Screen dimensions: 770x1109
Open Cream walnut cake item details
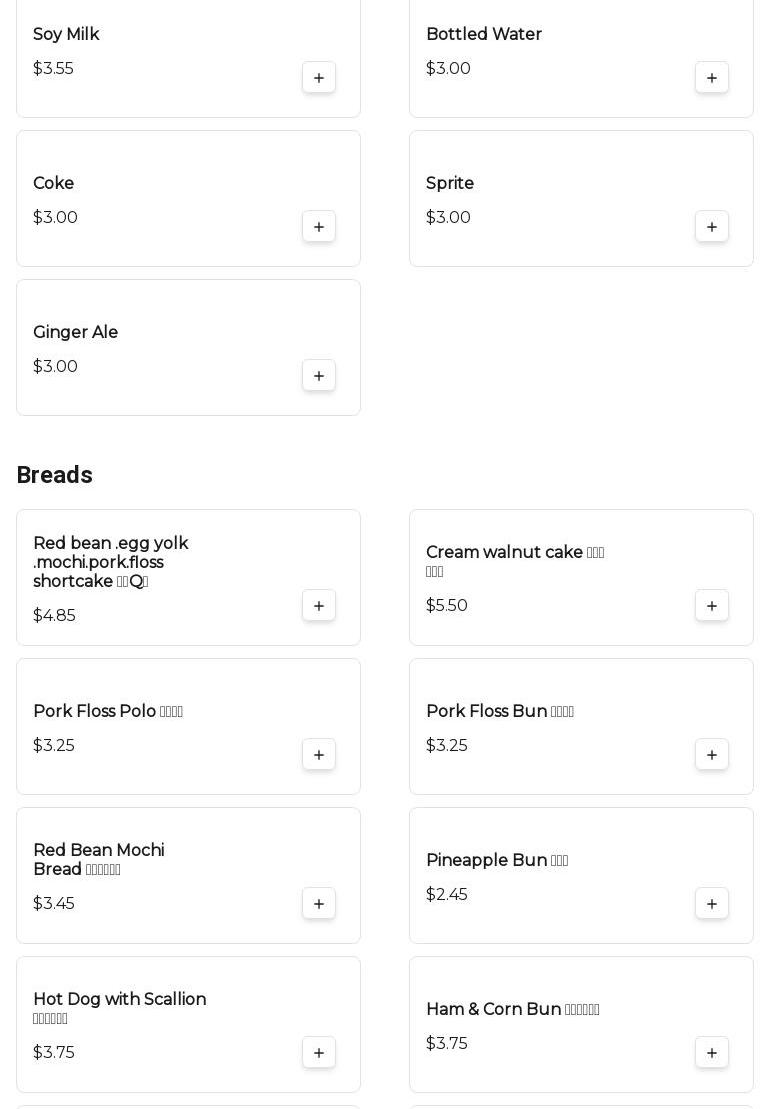coord(581,578)
